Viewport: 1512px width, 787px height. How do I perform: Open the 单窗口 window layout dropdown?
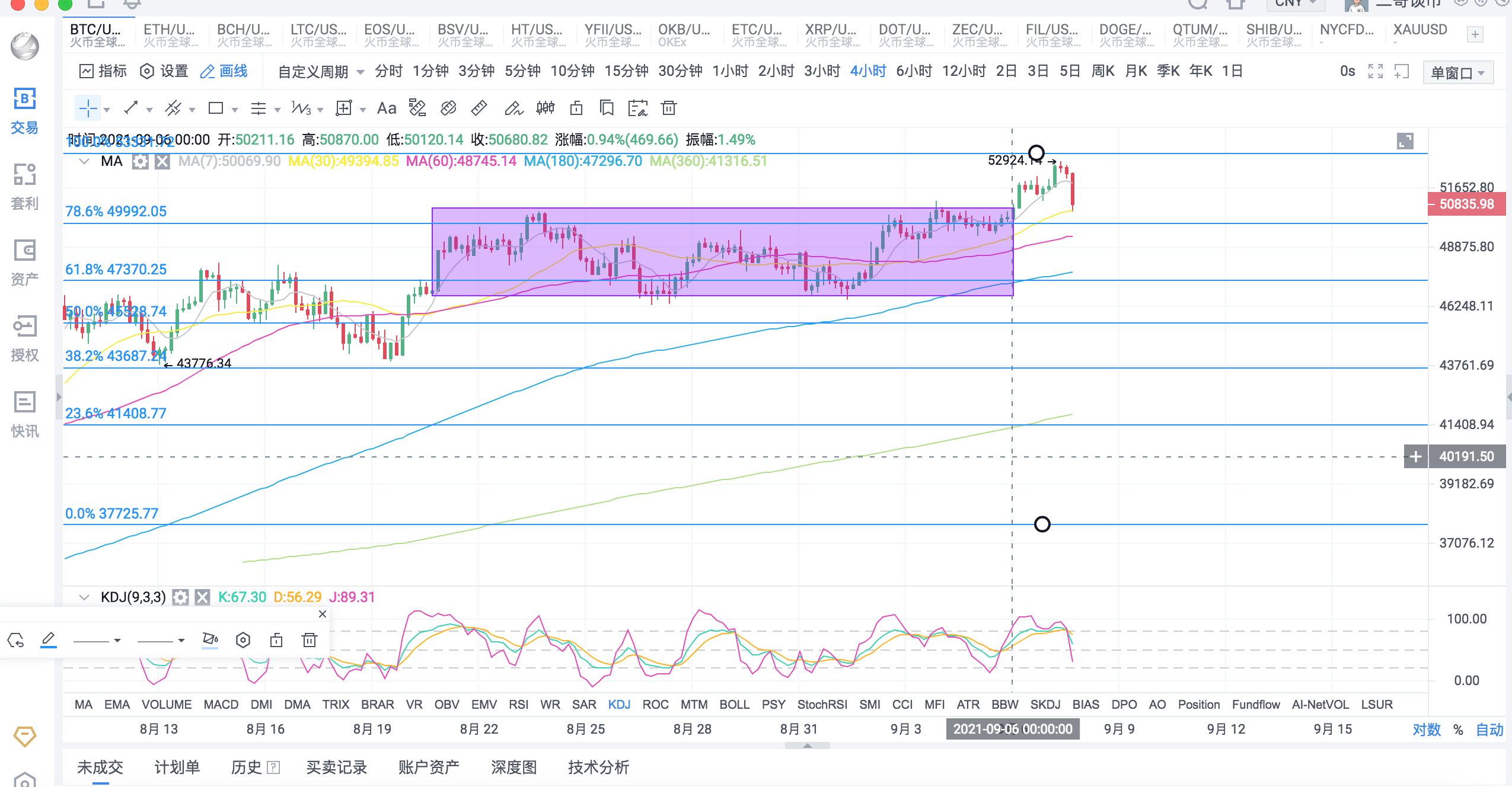coord(1457,73)
